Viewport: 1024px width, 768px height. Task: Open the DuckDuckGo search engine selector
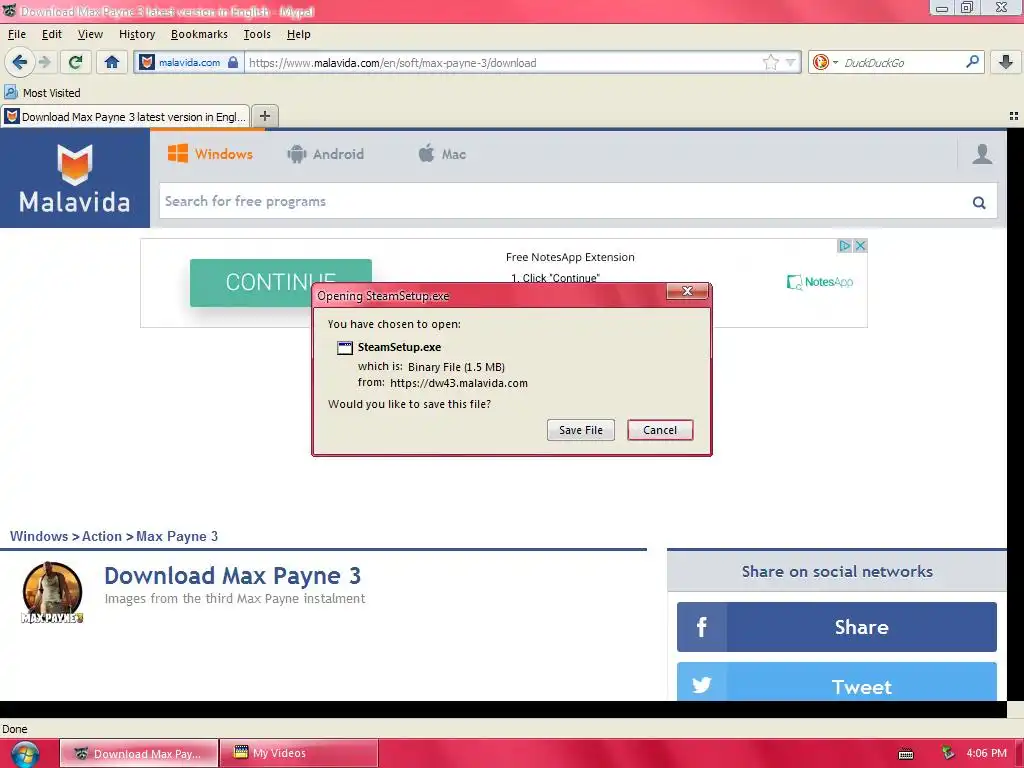tap(825, 63)
